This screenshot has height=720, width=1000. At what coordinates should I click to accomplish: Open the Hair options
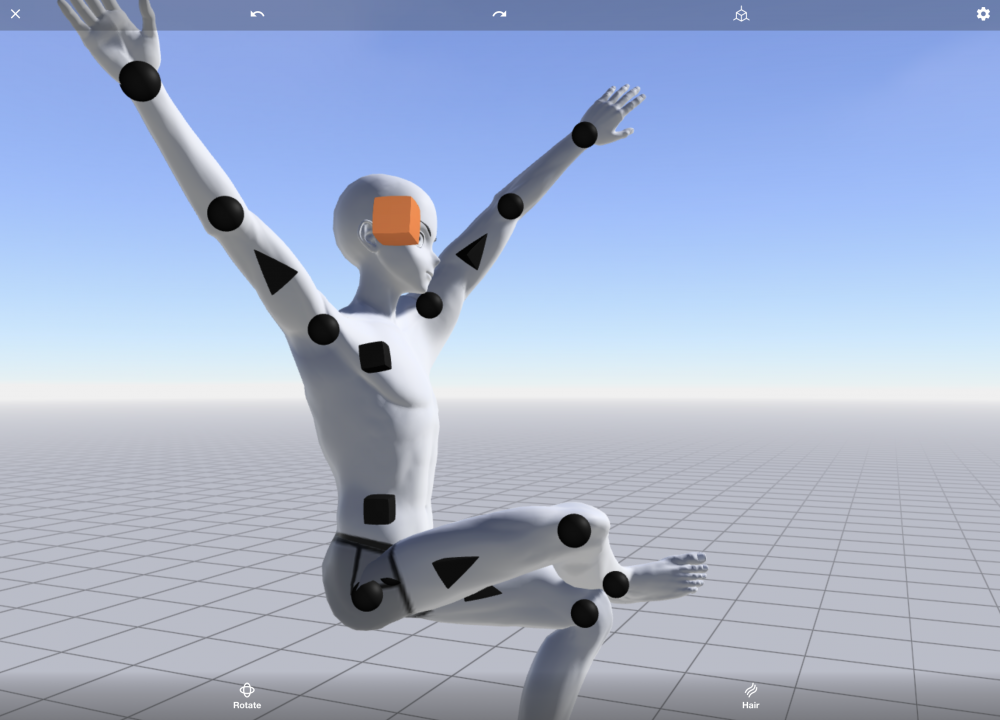750,695
